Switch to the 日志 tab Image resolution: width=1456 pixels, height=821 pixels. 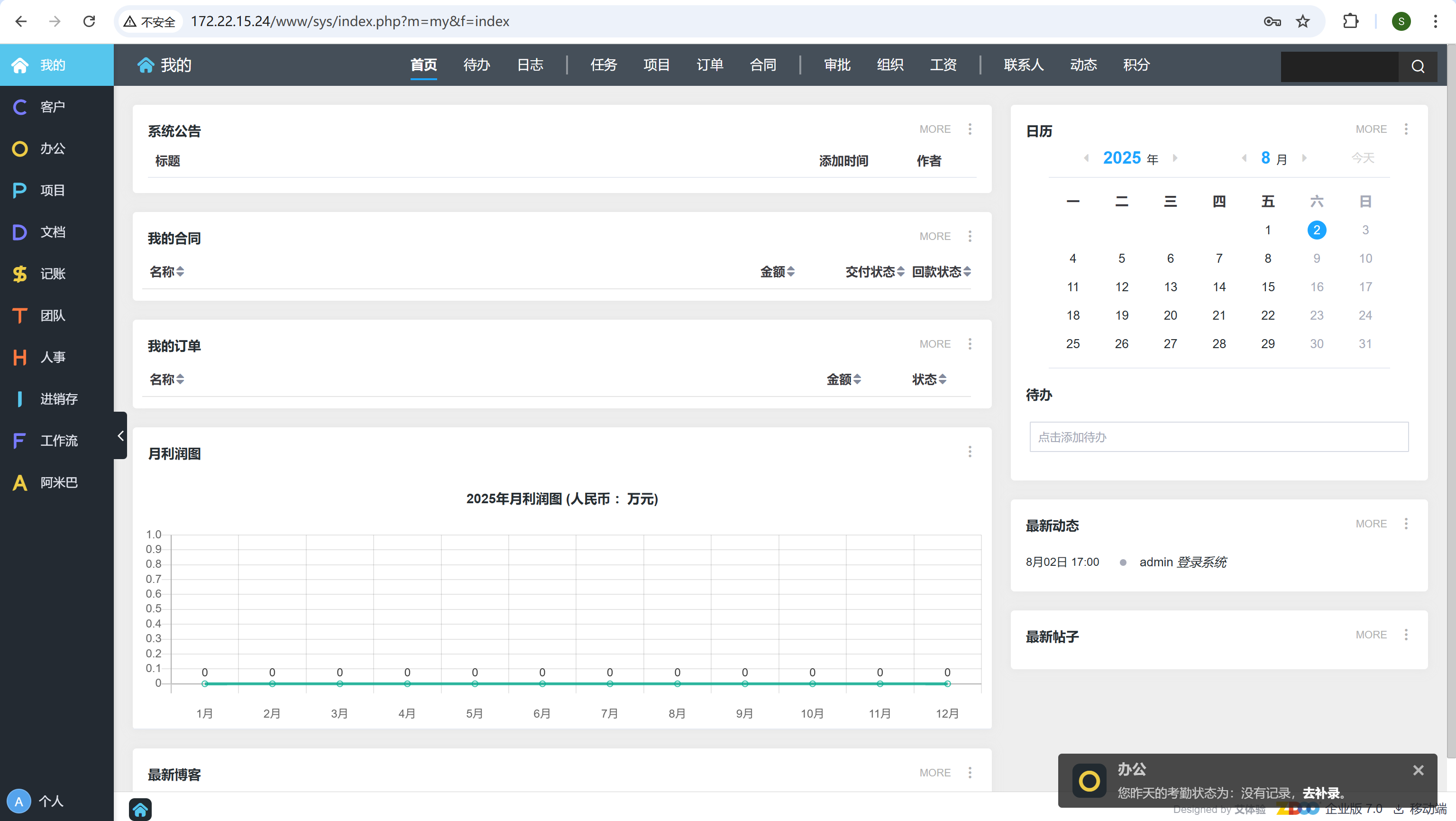(x=530, y=65)
